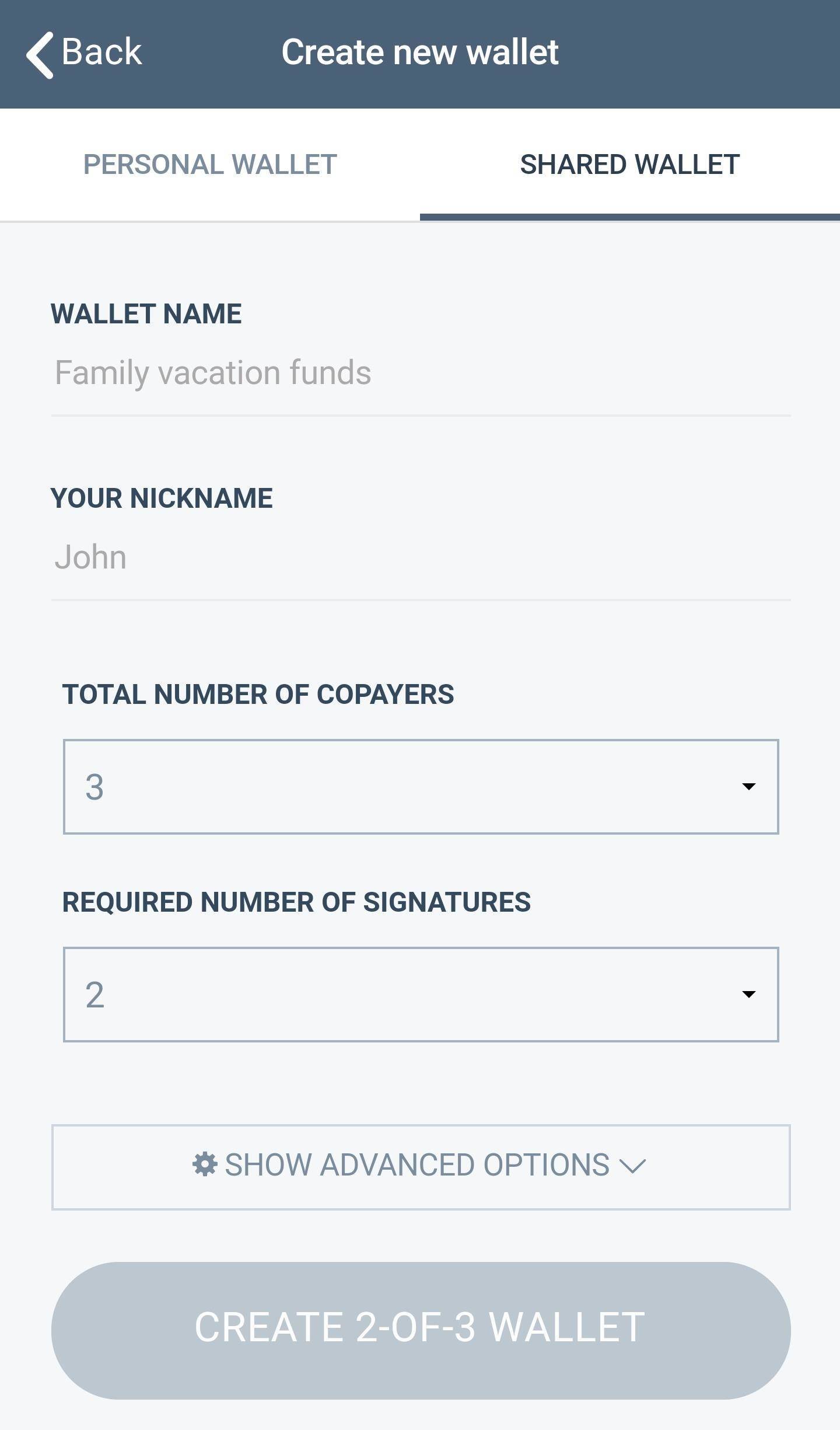This screenshot has height=1430, width=840.
Task: Click the gear icon beside advanced options
Action: point(205,1164)
